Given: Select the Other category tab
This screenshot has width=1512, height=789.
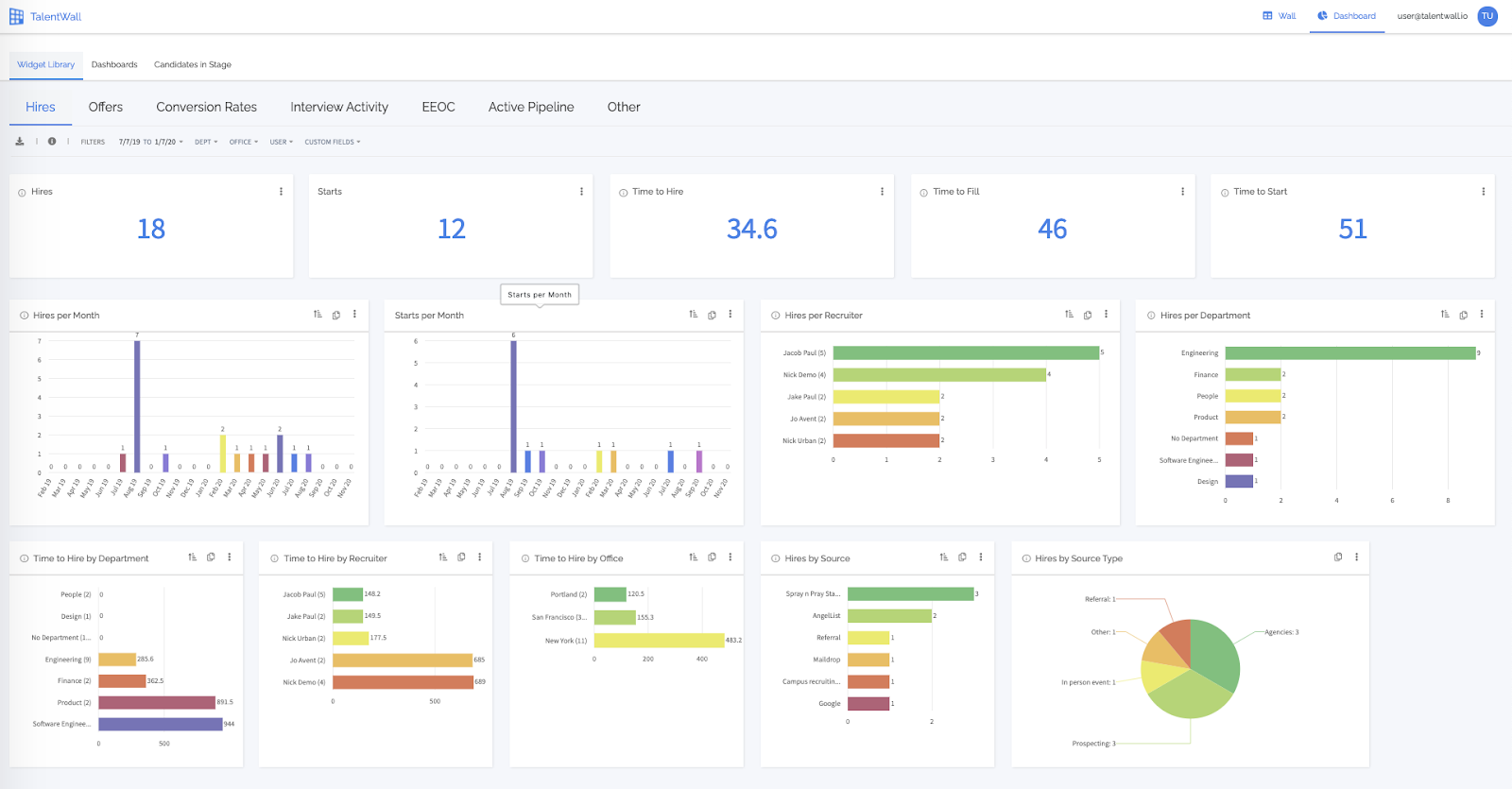Looking at the screenshot, I should pos(624,107).
